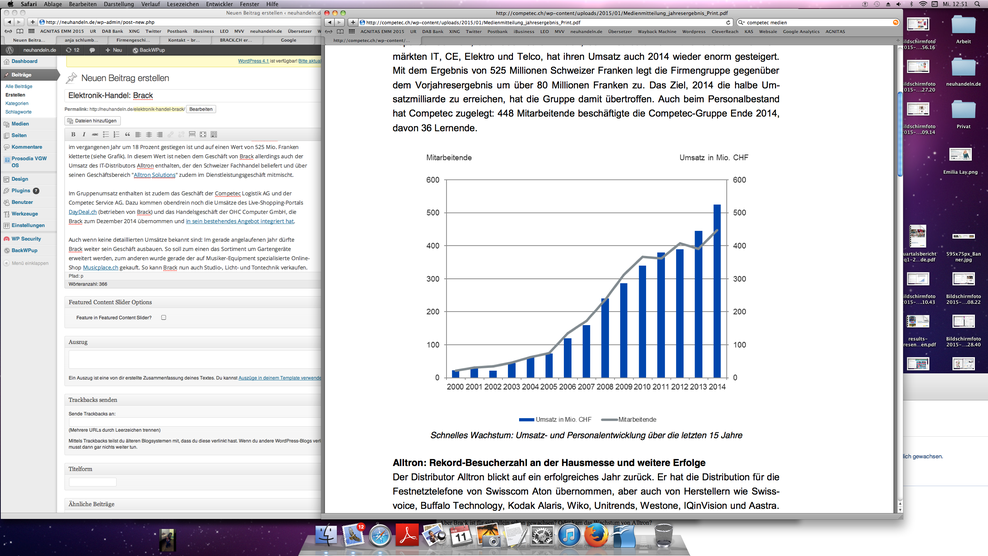The image size is (988, 556).
Task: Open the Entwickler menu
Action: (x=219, y=4)
